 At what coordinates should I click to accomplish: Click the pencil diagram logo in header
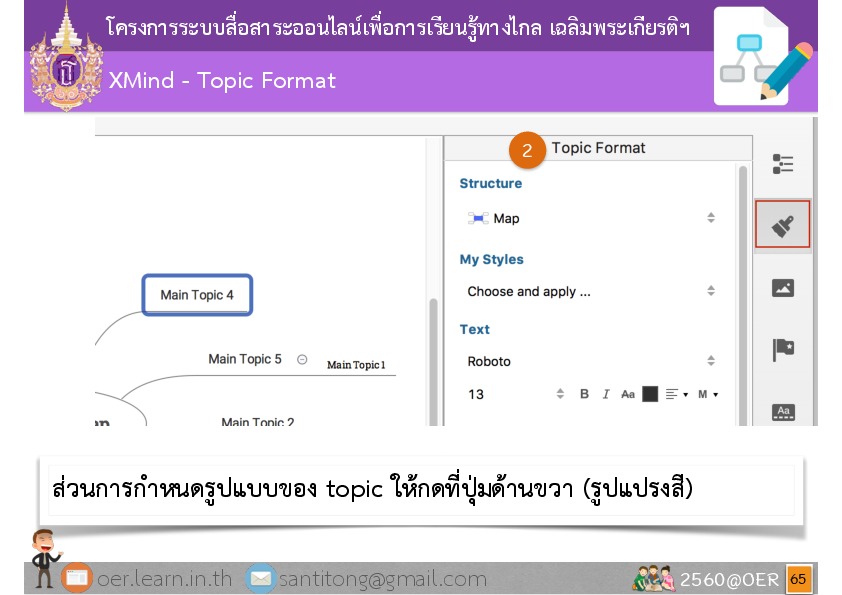click(x=764, y=57)
